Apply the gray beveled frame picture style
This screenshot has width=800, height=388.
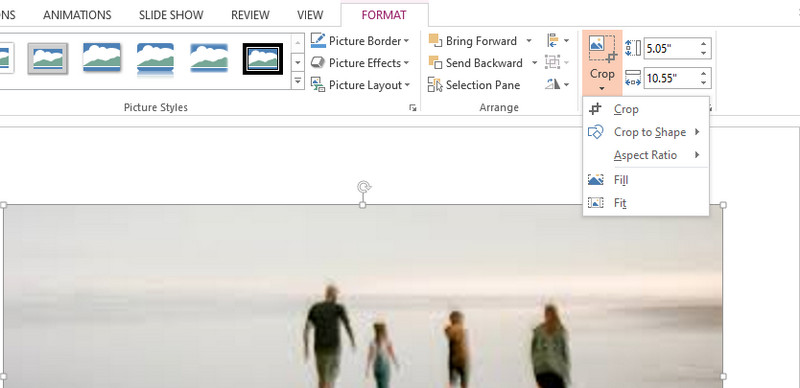[x=48, y=59]
